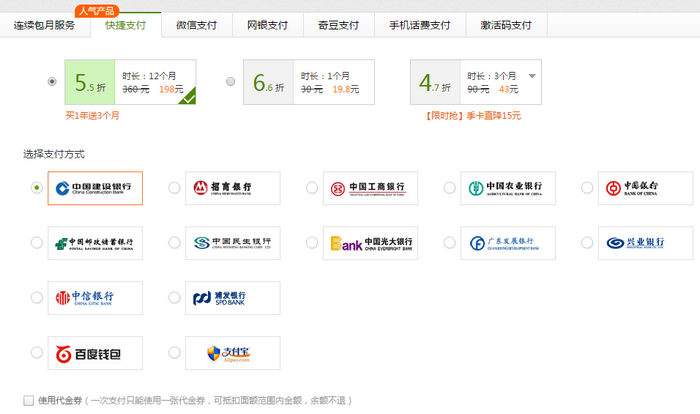
Task: Toggle radio button for 兴业银行
Action: tap(587, 243)
